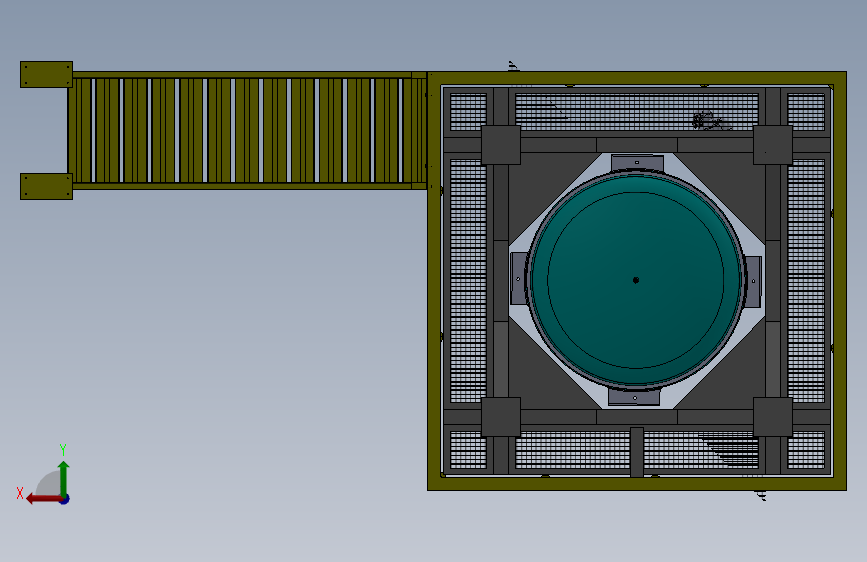This screenshot has height=562, width=867.
Task: Select the lower-left dark corner post plate
Action: [501, 417]
